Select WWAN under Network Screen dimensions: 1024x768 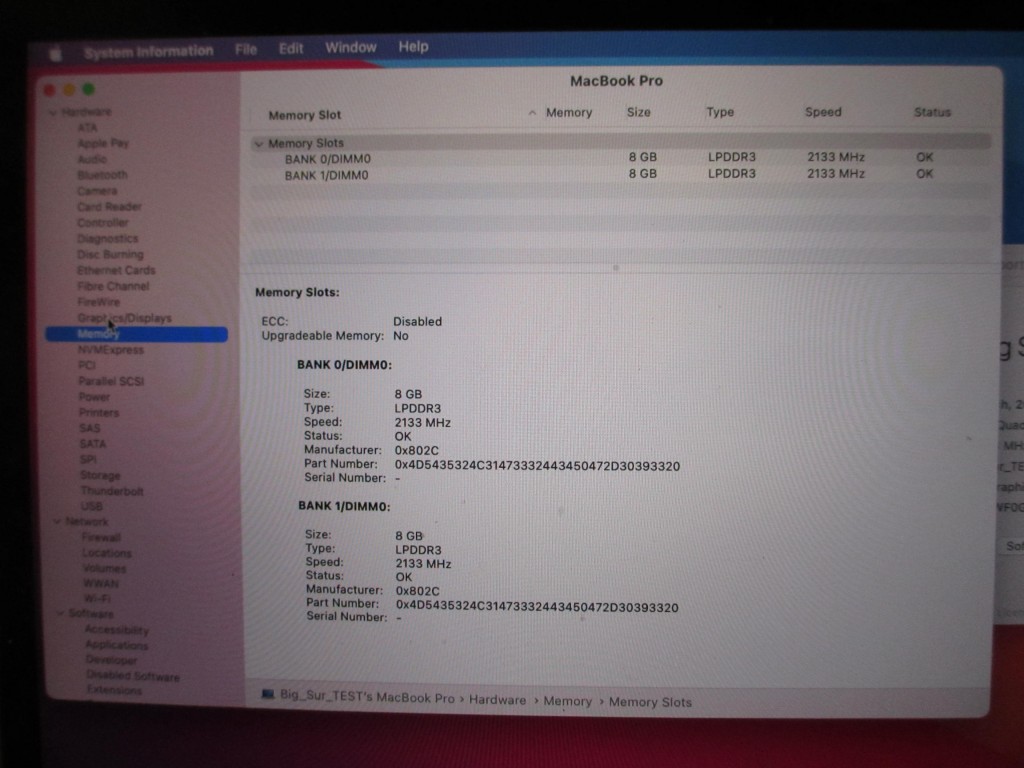pyautogui.click(x=101, y=584)
